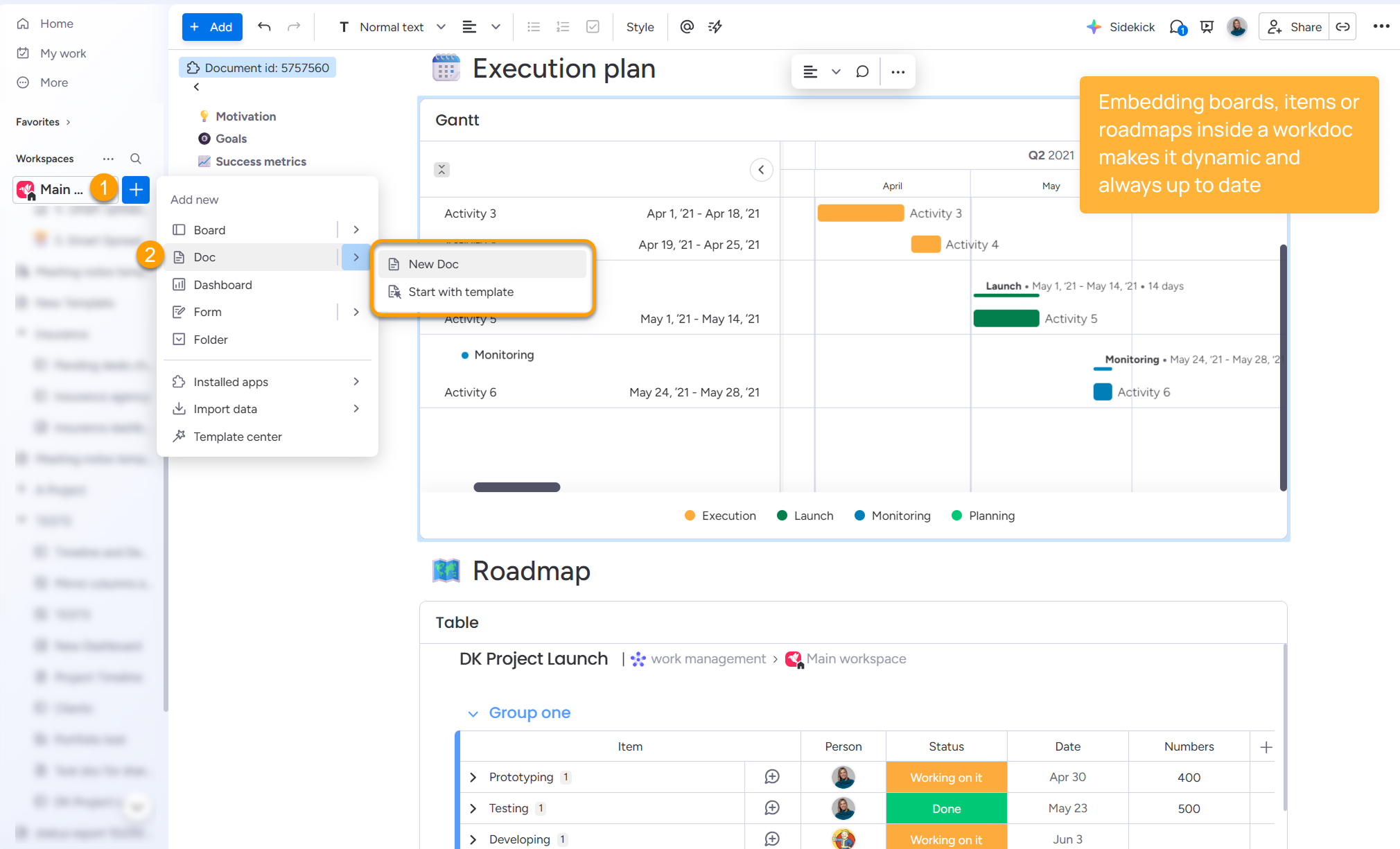Click the copy link icon
The image size is (1400, 849).
[x=1342, y=27]
